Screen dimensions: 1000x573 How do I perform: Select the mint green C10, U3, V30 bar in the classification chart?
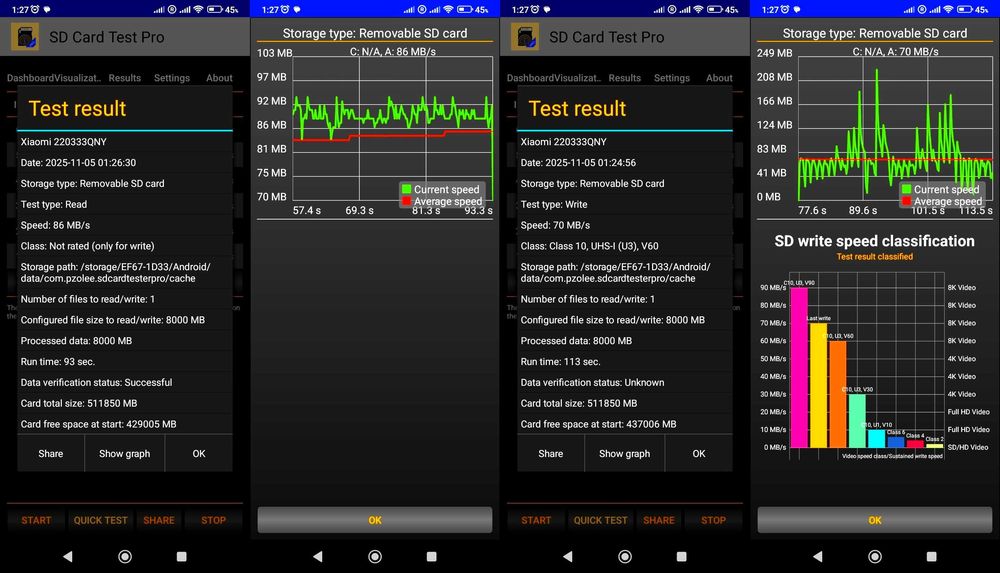point(857,421)
